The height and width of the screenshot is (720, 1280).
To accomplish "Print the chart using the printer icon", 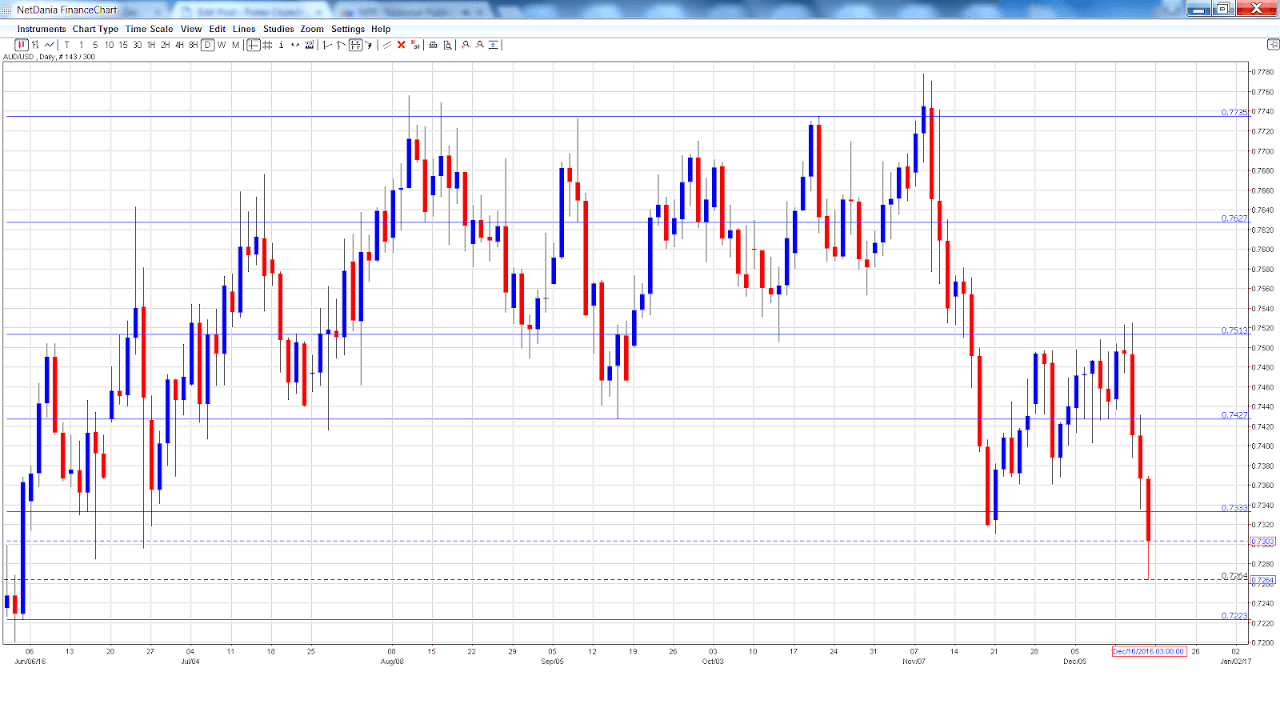I will pos(433,45).
